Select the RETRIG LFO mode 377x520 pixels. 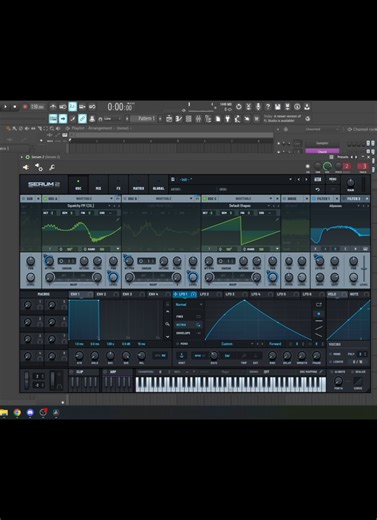pyautogui.click(x=189, y=325)
